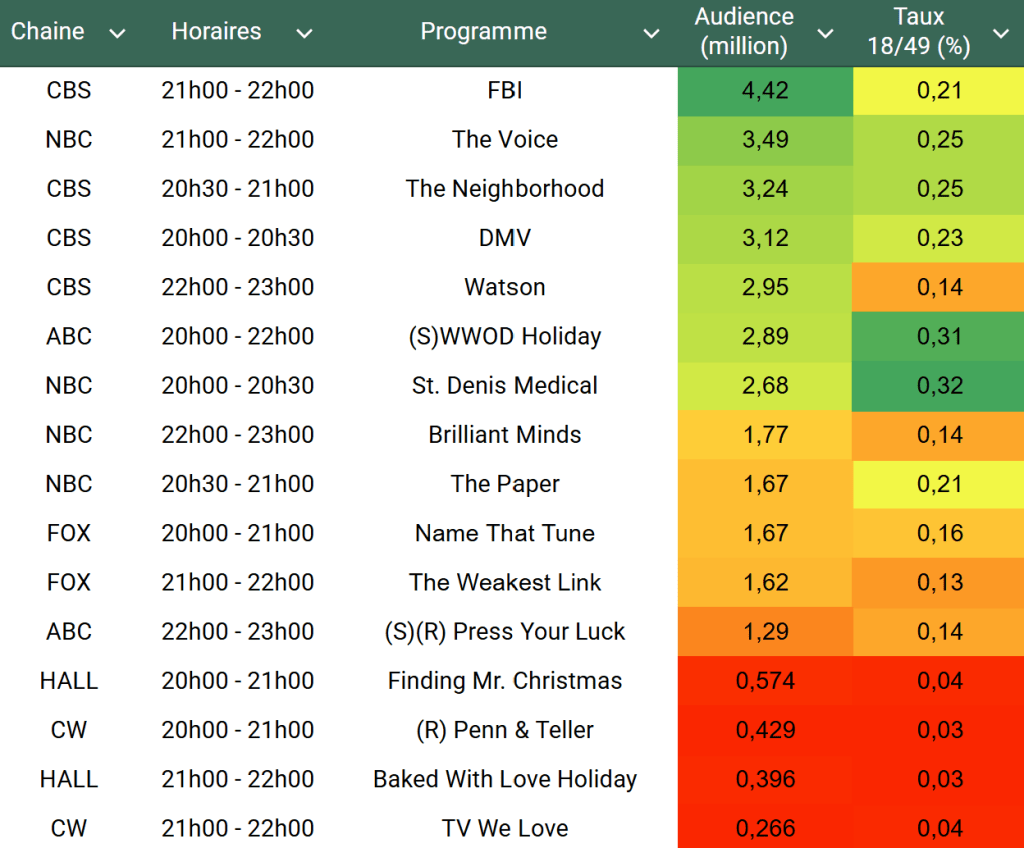The width and height of the screenshot is (1024, 848).
Task: Click the HALL channel cell for Baked With Love
Action: [69, 779]
